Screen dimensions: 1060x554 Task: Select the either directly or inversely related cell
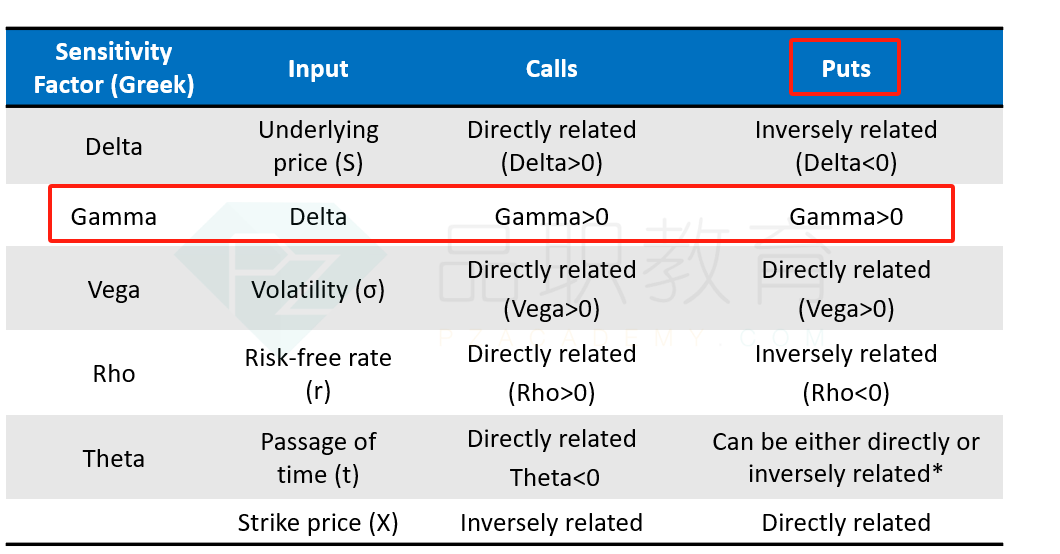pyautogui.click(x=846, y=457)
